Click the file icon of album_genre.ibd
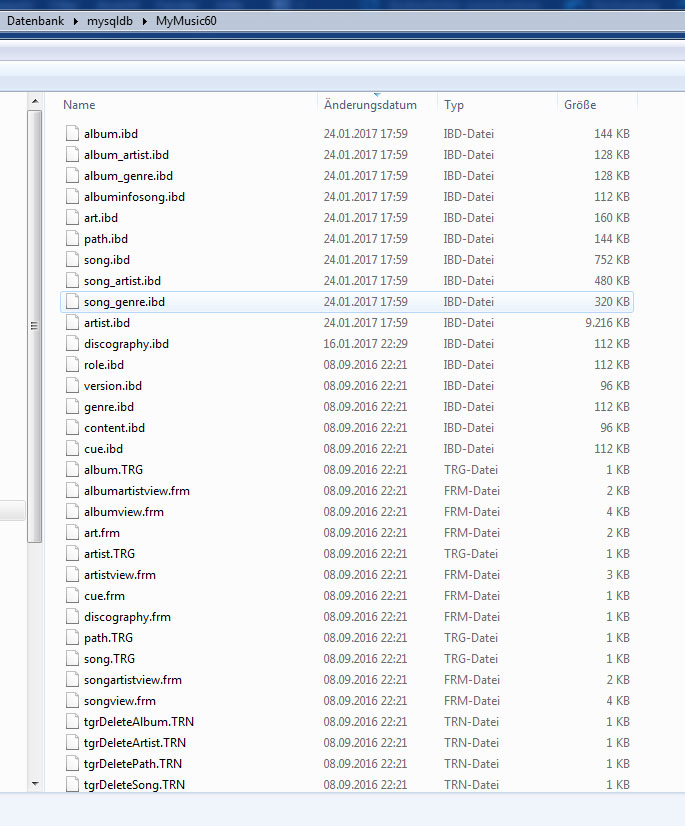The width and height of the screenshot is (685, 826). click(x=72, y=175)
